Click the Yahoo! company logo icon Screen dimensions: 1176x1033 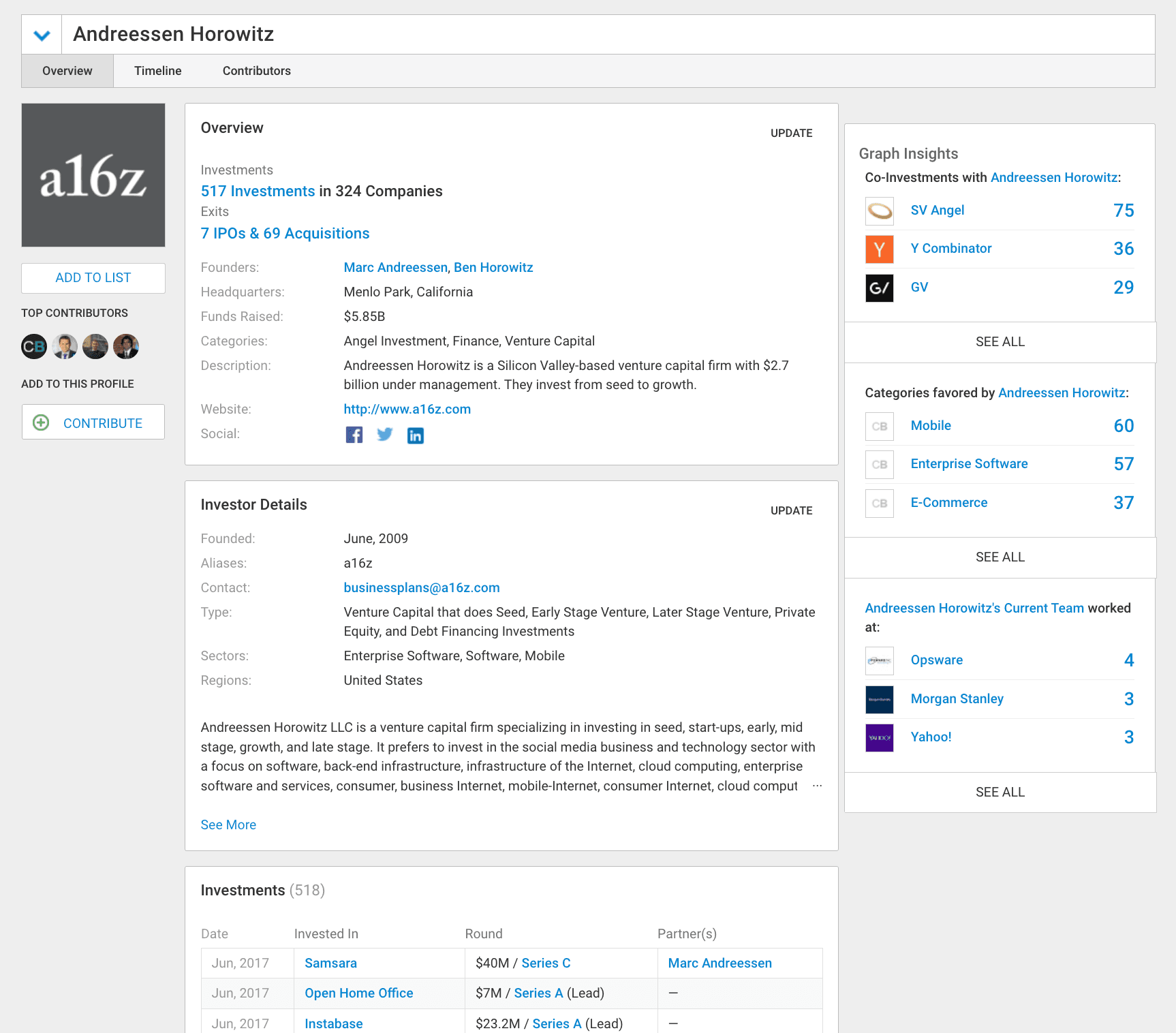[x=879, y=737]
